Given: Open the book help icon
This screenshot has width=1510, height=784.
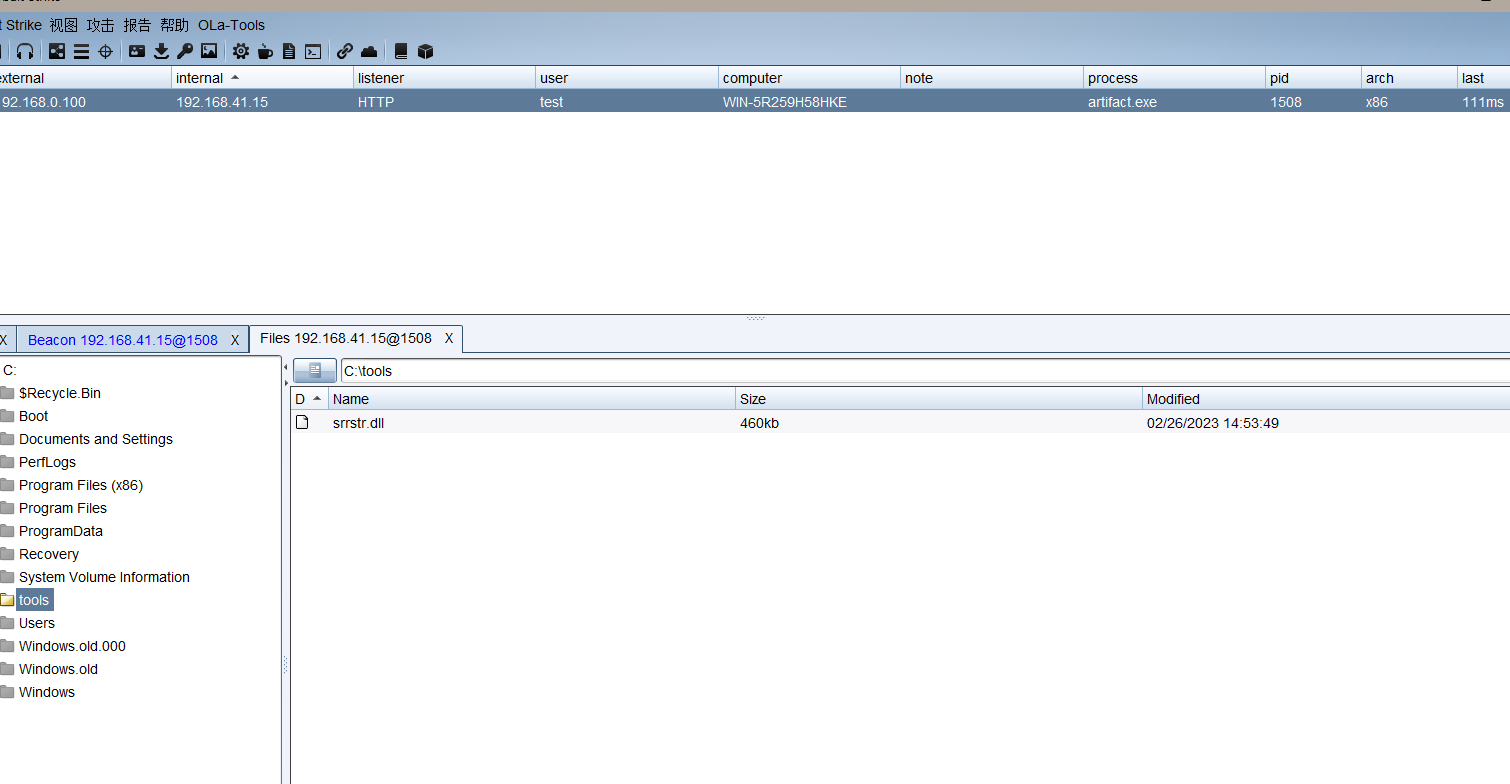Looking at the screenshot, I should (x=401, y=51).
